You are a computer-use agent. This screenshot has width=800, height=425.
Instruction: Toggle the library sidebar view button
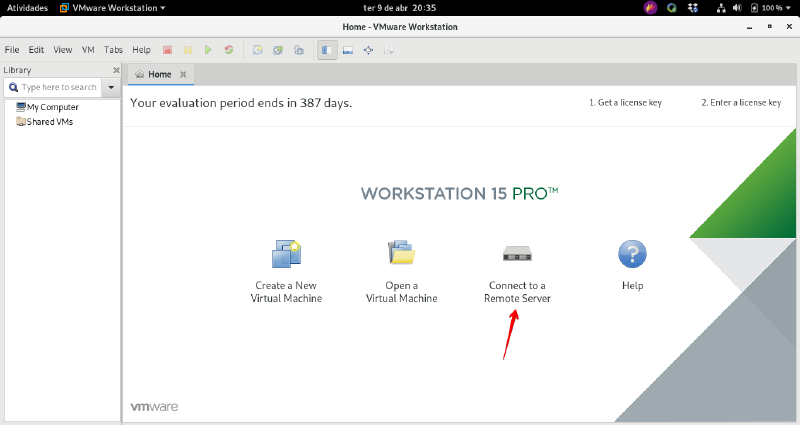(x=327, y=50)
